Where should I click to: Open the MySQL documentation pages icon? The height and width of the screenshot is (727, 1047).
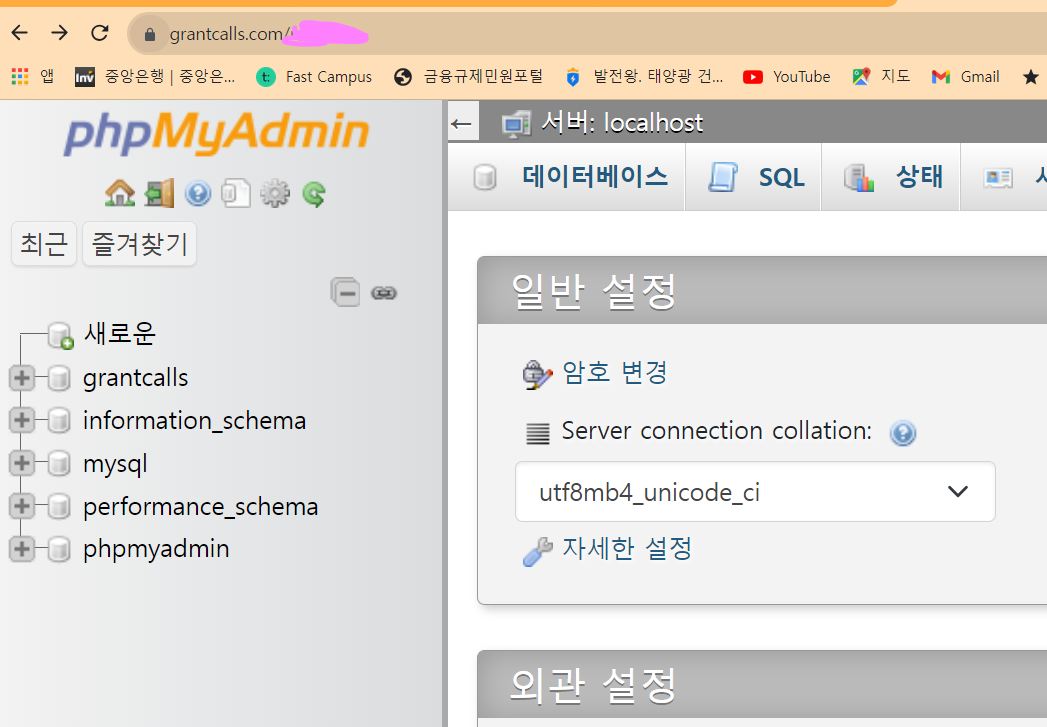click(236, 194)
